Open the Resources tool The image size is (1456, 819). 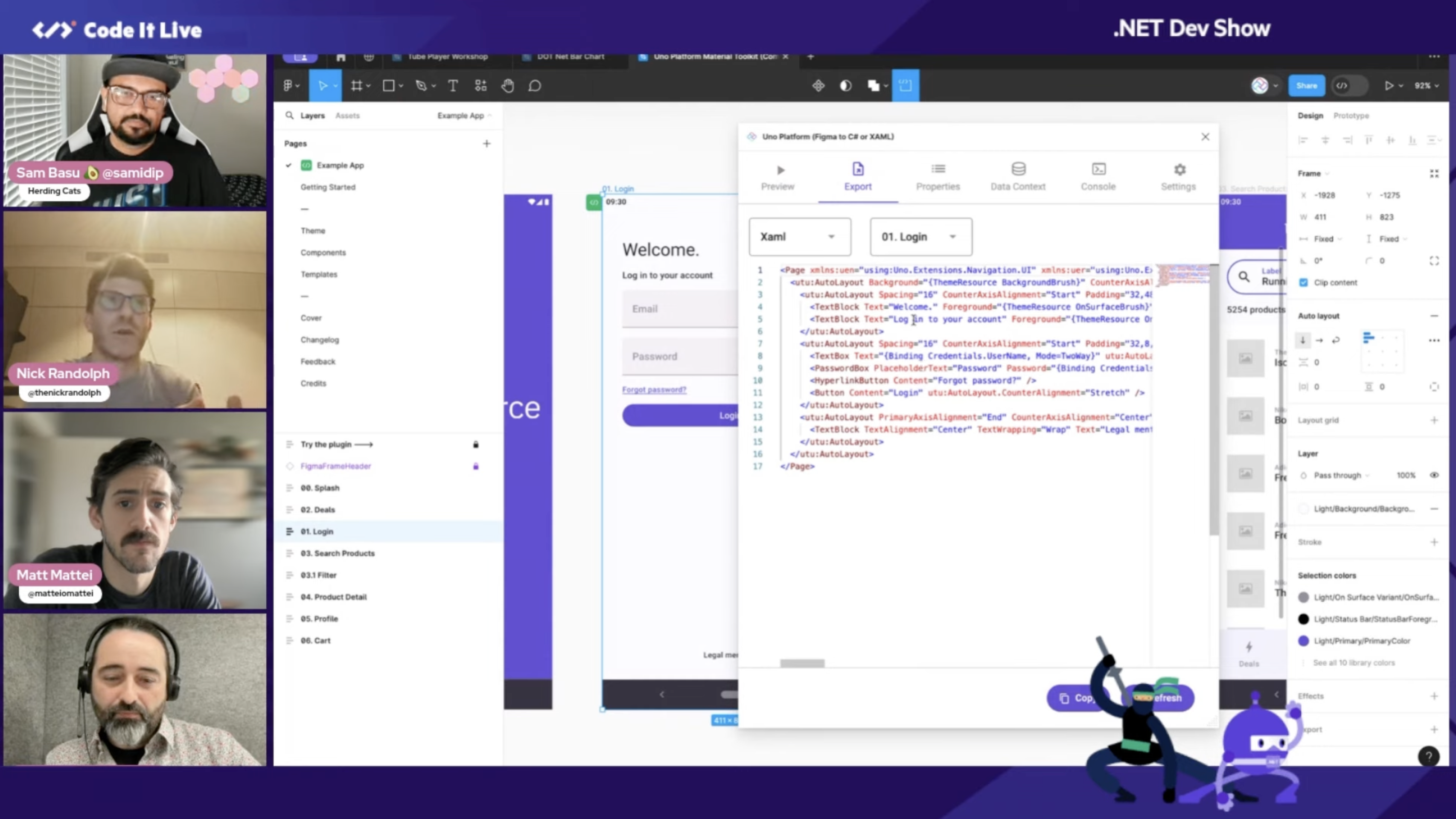(x=480, y=86)
